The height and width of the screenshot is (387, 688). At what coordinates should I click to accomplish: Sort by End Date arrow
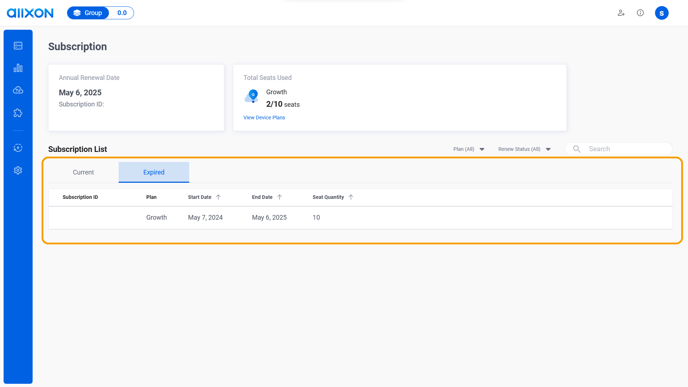[x=280, y=197]
